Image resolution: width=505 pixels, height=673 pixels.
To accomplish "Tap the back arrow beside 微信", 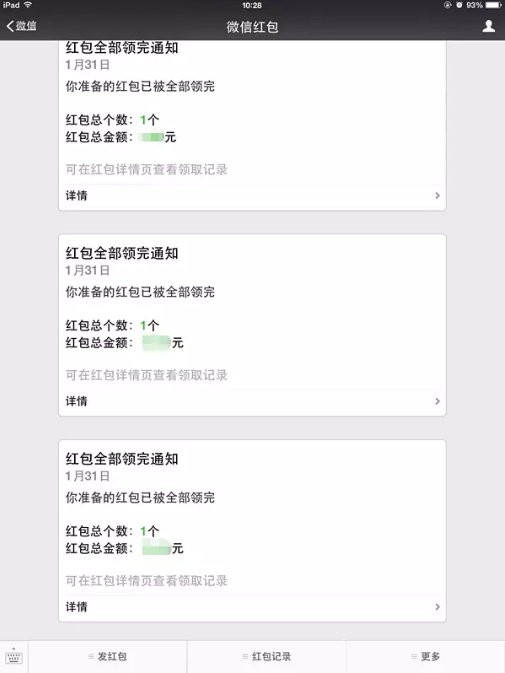I will coord(10,26).
